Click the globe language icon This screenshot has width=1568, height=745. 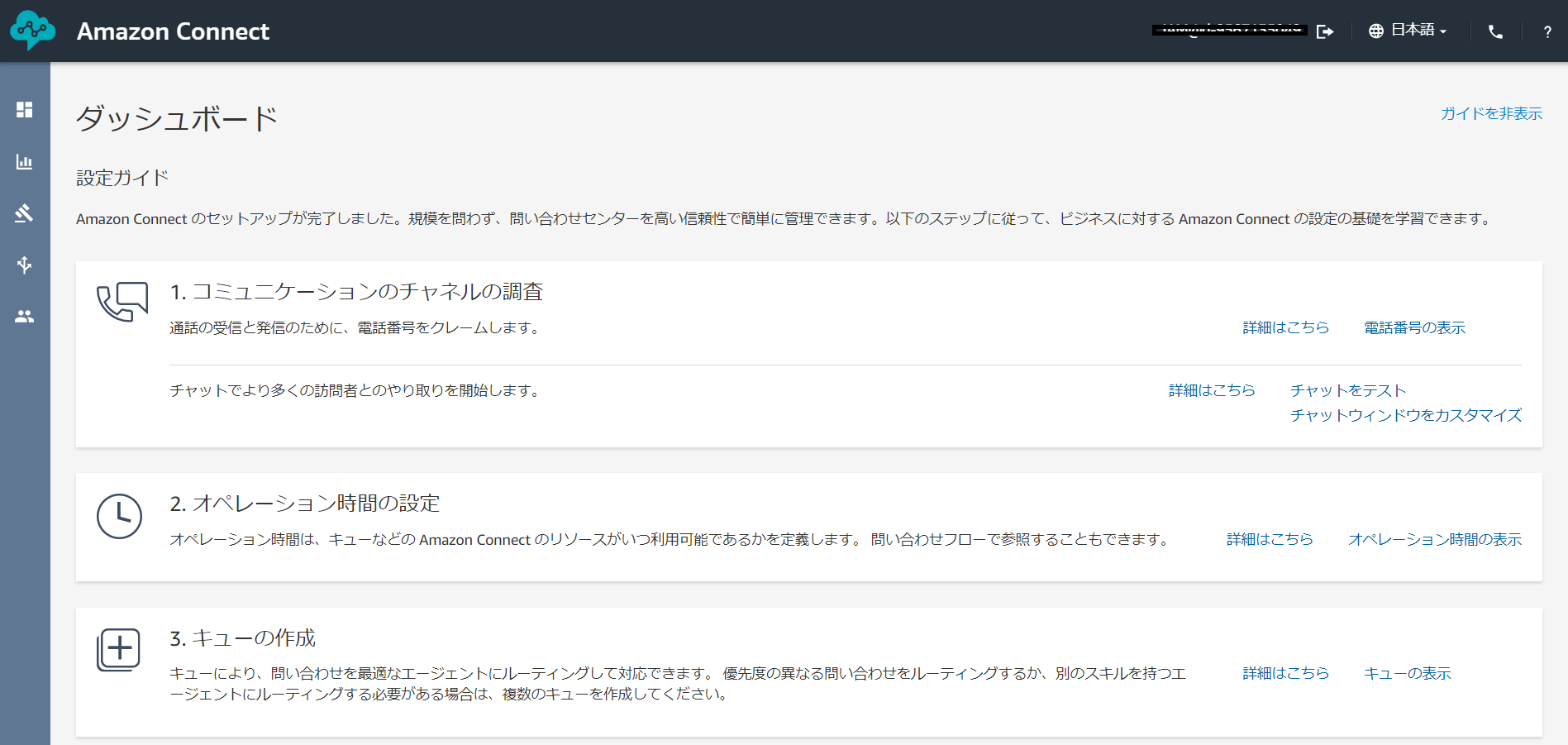(1376, 31)
